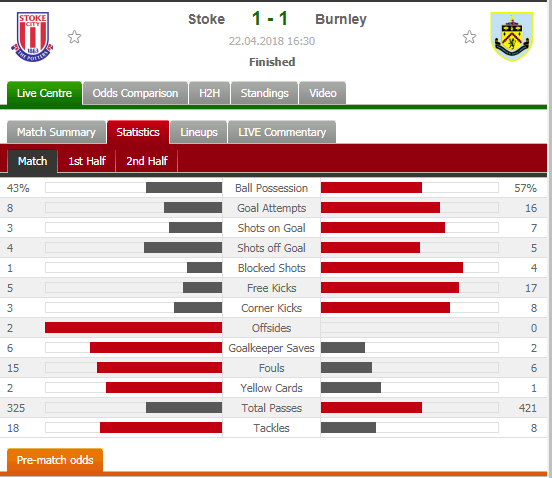The image size is (552, 478).
Task: Open the LIVE Commentary tab
Action: [282, 132]
